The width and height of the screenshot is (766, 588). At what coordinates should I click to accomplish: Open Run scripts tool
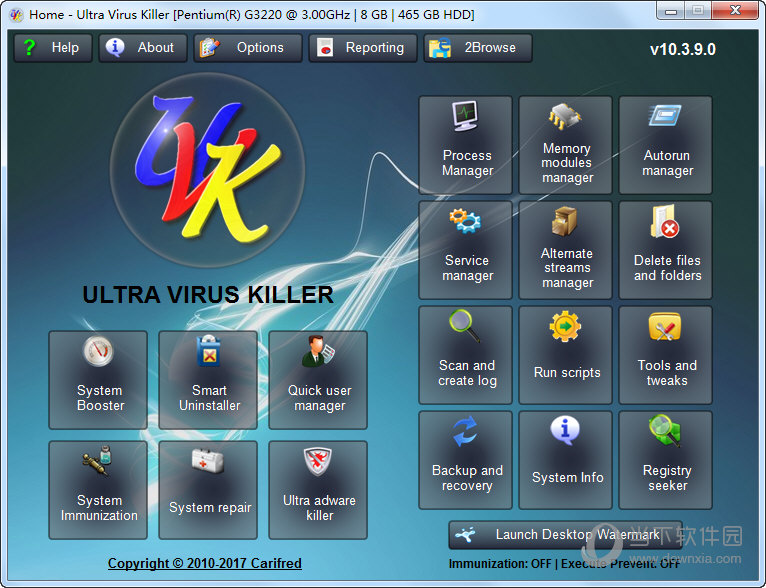click(565, 355)
